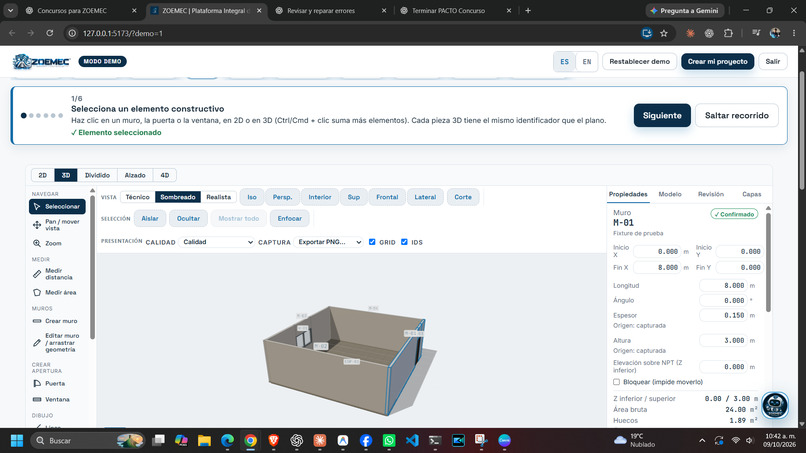This screenshot has height=453, width=806.
Task: Click the Enfocar selection button
Action: 289,219
